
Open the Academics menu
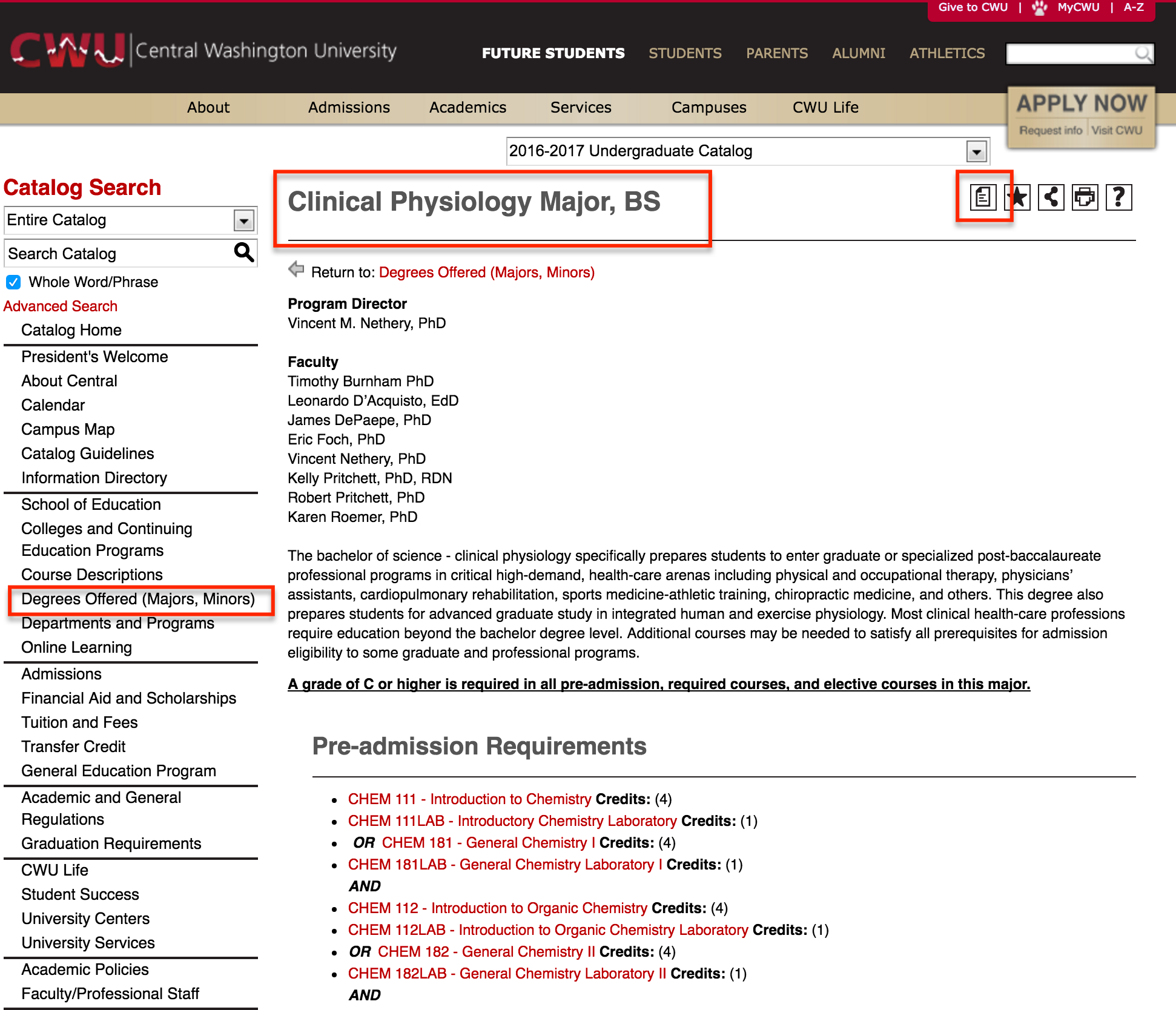(x=467, y=107)
